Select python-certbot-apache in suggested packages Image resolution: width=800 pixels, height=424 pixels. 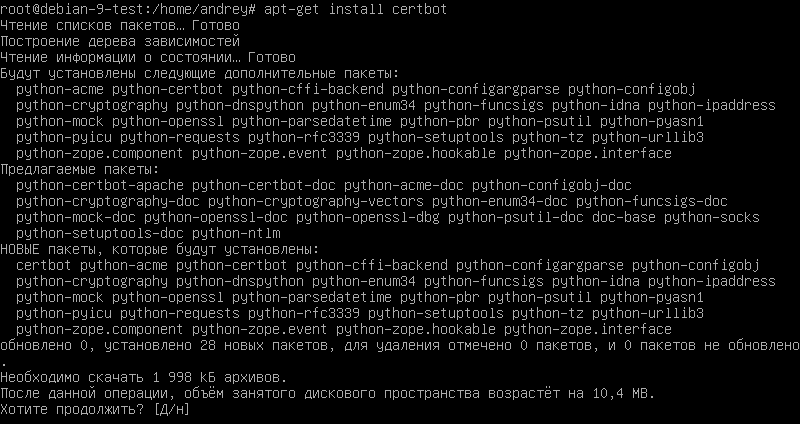tap(100, 185)
